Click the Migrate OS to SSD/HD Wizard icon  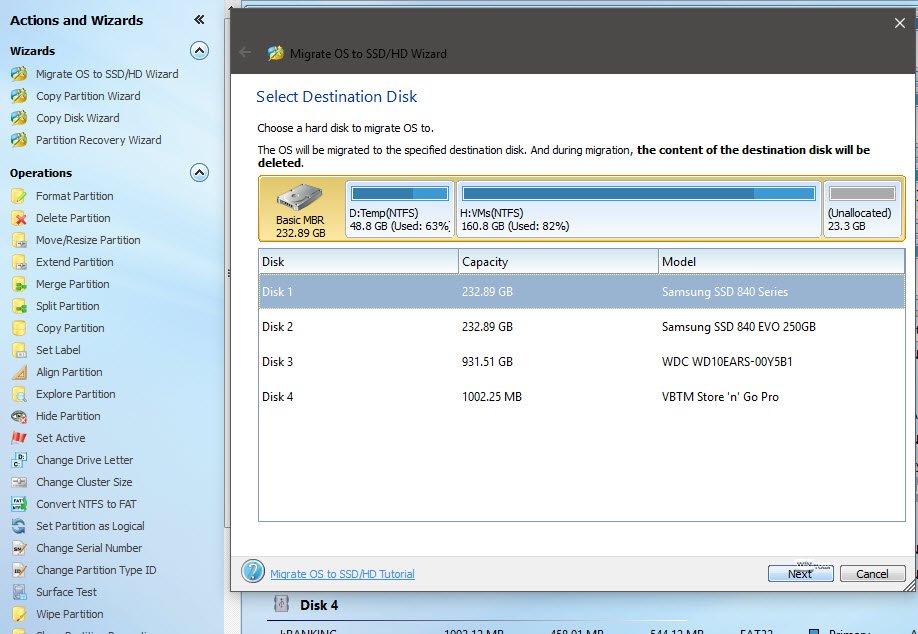(19, 74)
